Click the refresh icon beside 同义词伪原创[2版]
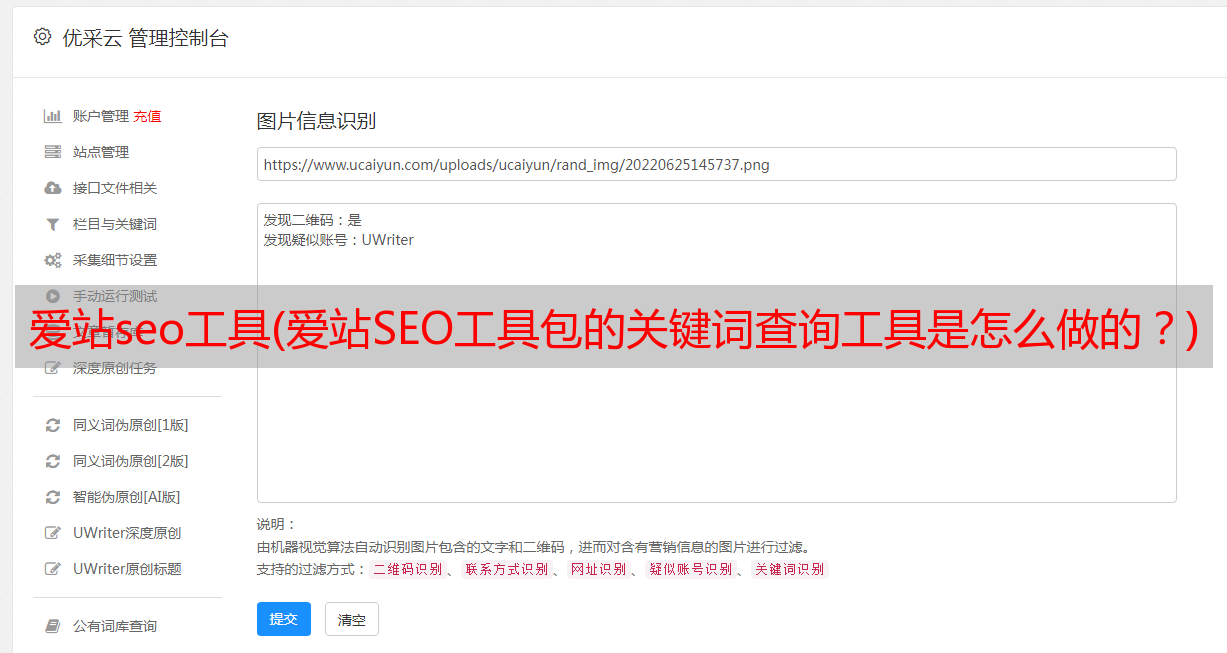The width and height of the screenshot is (1227, 653). pos(53,461)
